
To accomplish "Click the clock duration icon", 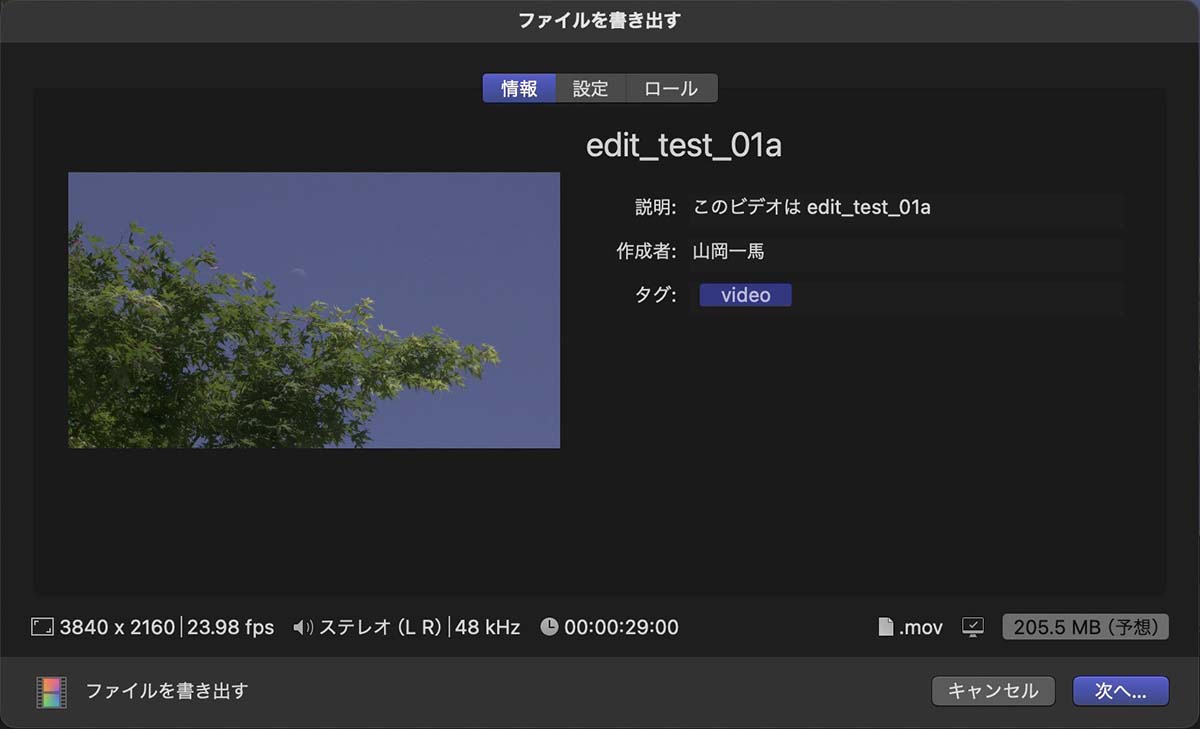I will point(549,627).
